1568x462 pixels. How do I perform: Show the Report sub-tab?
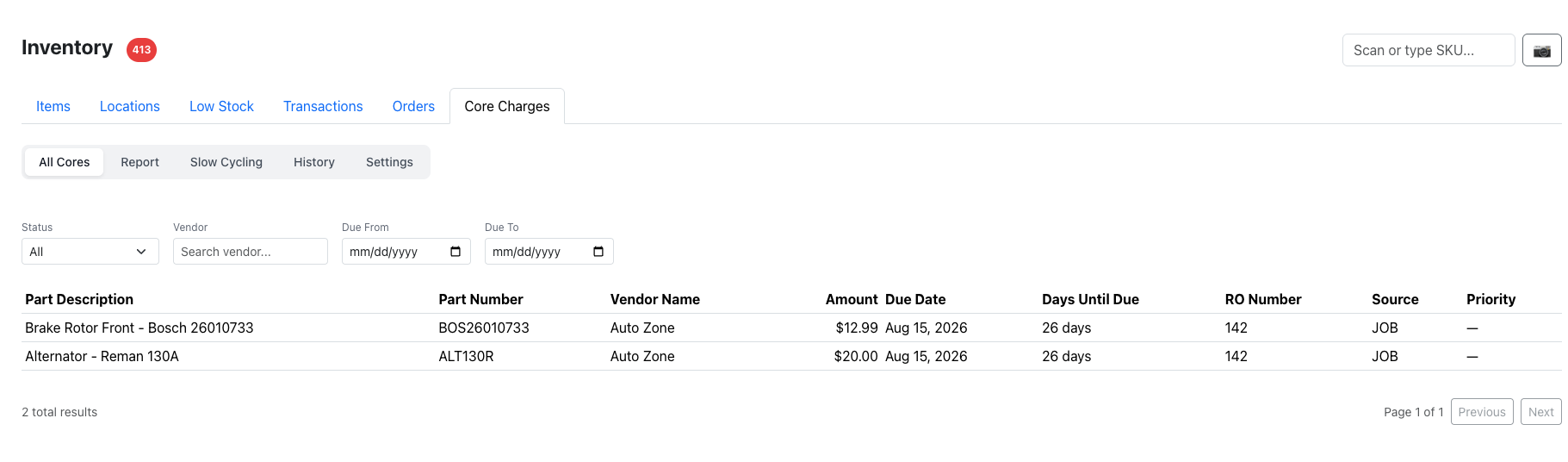coord(140,162)
